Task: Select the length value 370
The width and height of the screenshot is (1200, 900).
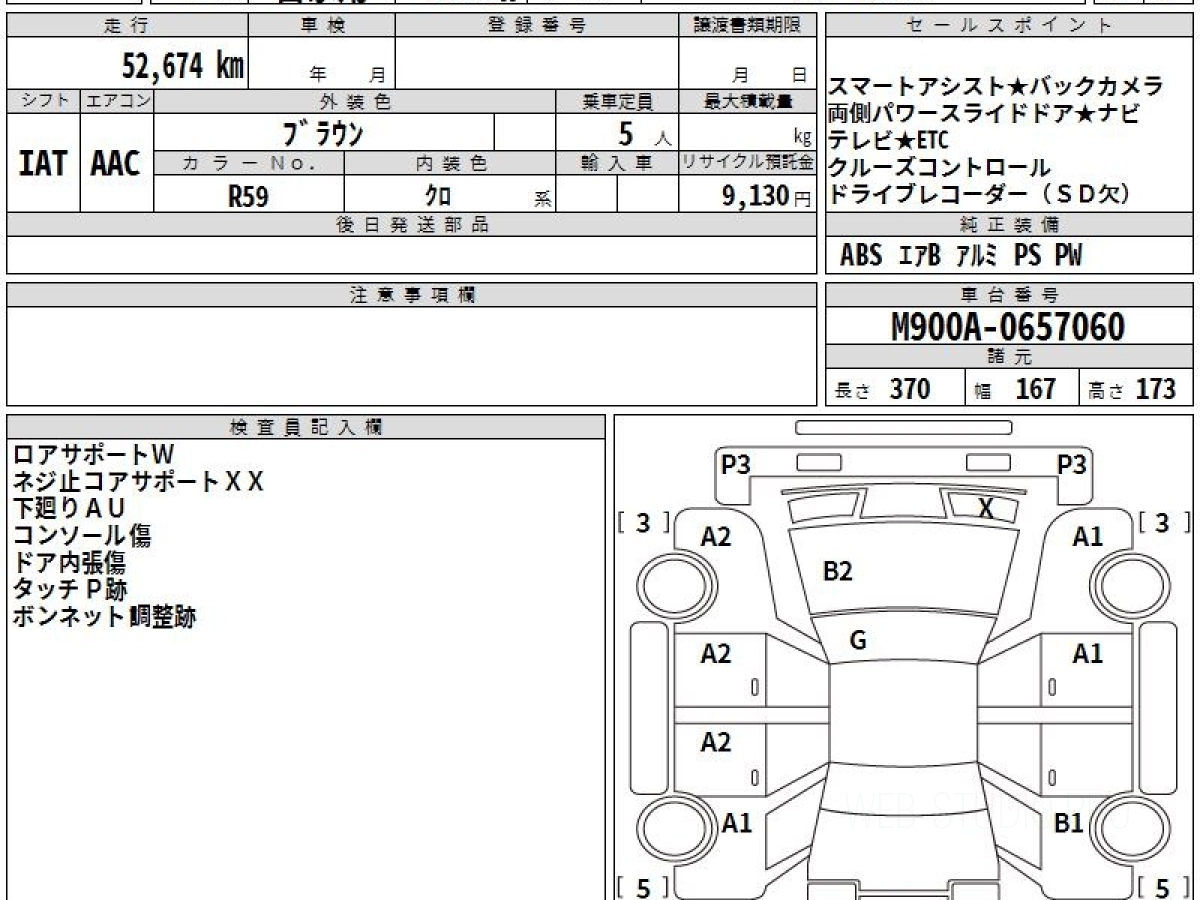Action: pos(910,389)
